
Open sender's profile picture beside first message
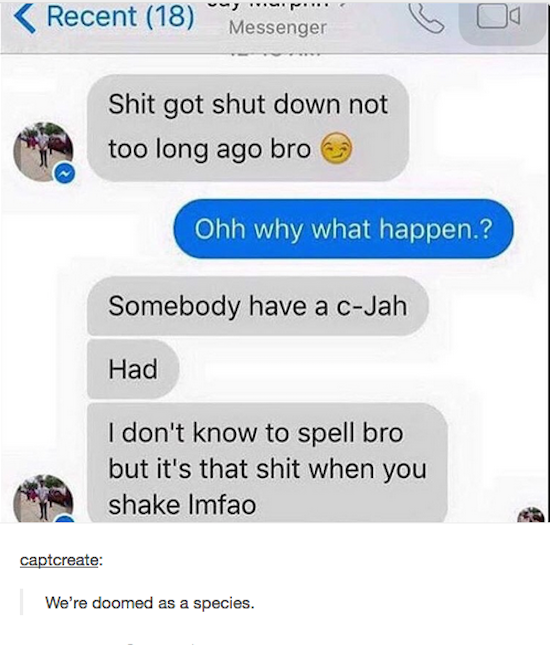(43, 152)
